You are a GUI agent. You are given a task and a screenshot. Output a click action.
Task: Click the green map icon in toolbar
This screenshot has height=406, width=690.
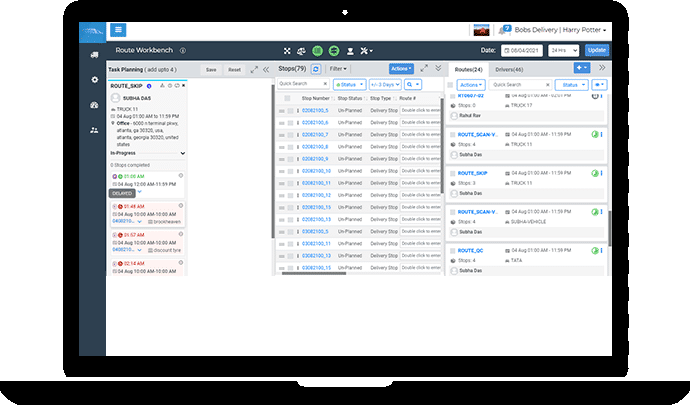pyautogui.click(x=317, y=51)
